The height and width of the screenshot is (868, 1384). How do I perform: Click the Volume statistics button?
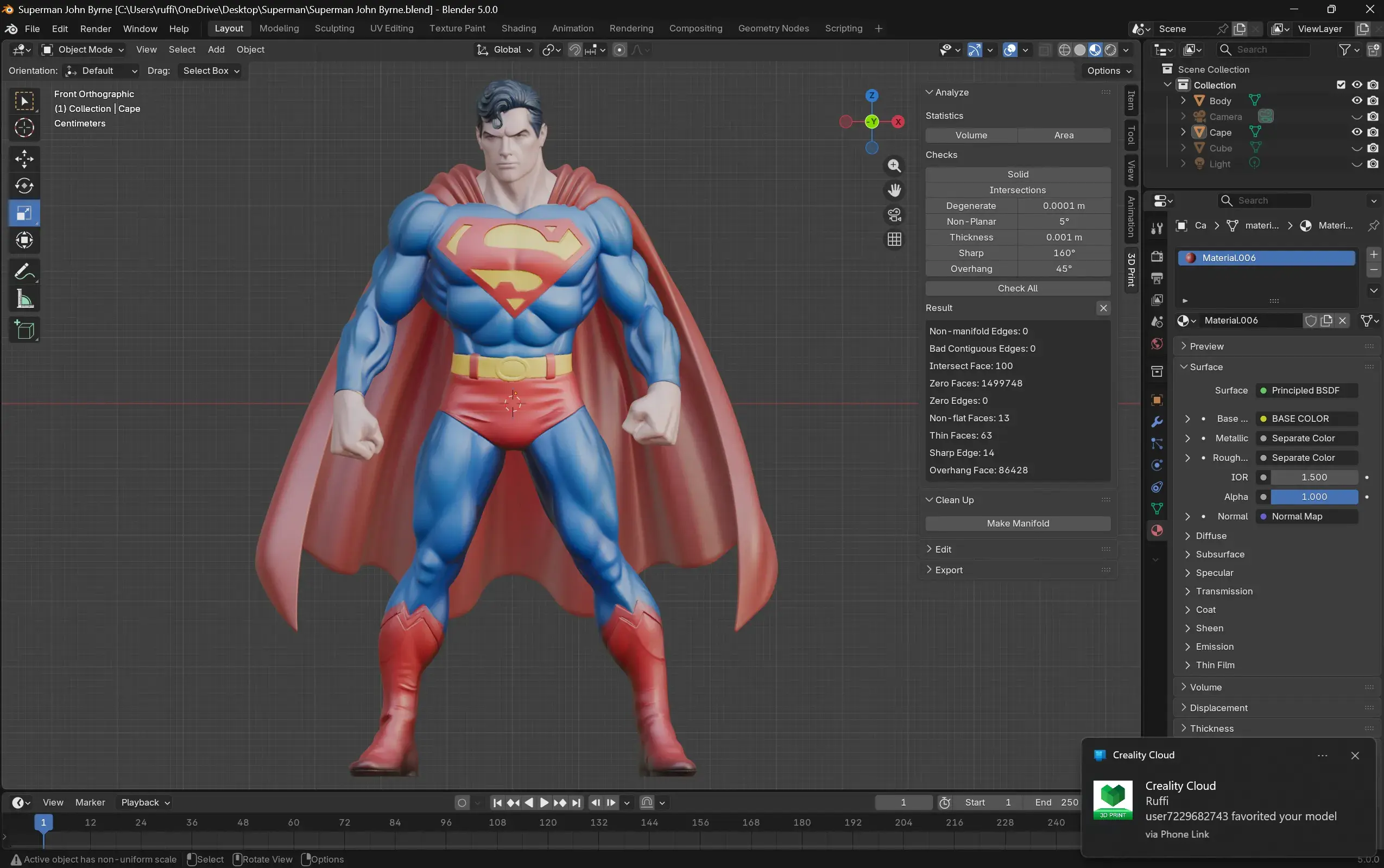point(971,136)
